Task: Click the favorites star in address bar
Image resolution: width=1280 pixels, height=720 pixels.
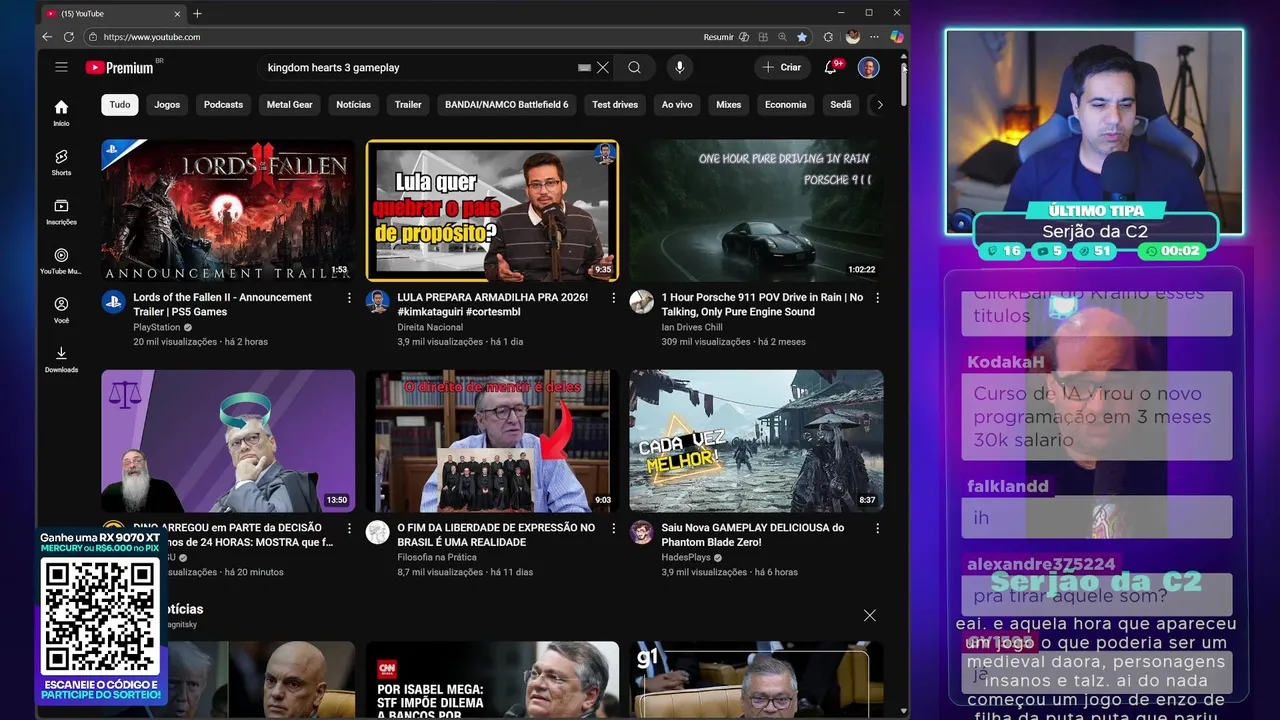Action: 802,37
